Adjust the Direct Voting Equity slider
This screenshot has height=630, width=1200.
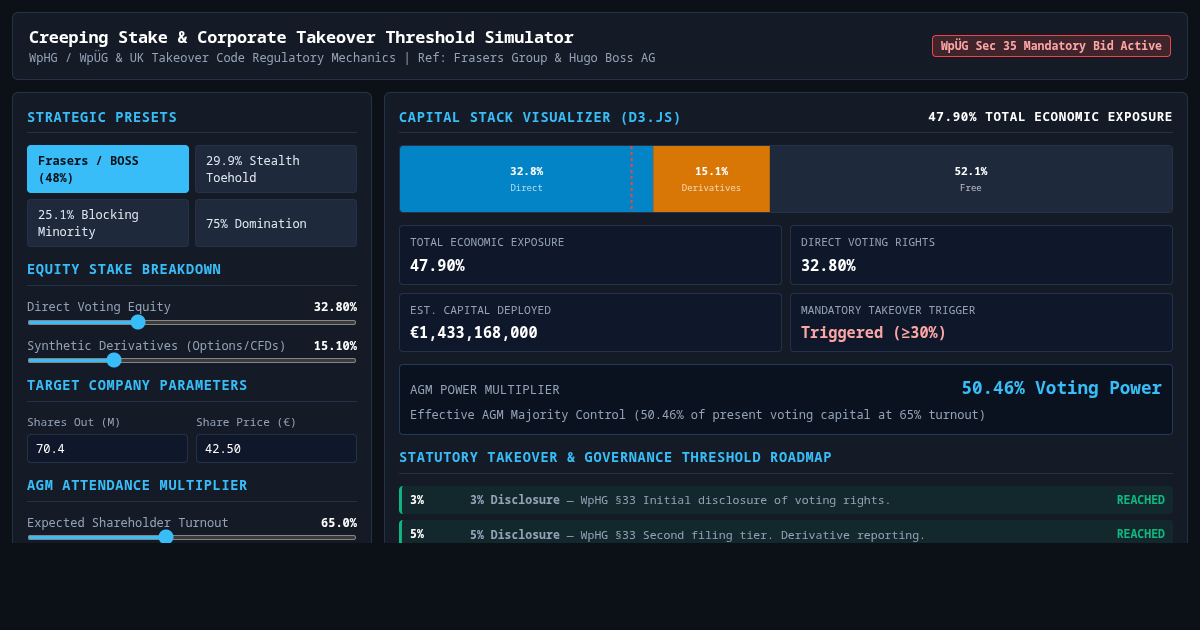click(x=192, y=322)
